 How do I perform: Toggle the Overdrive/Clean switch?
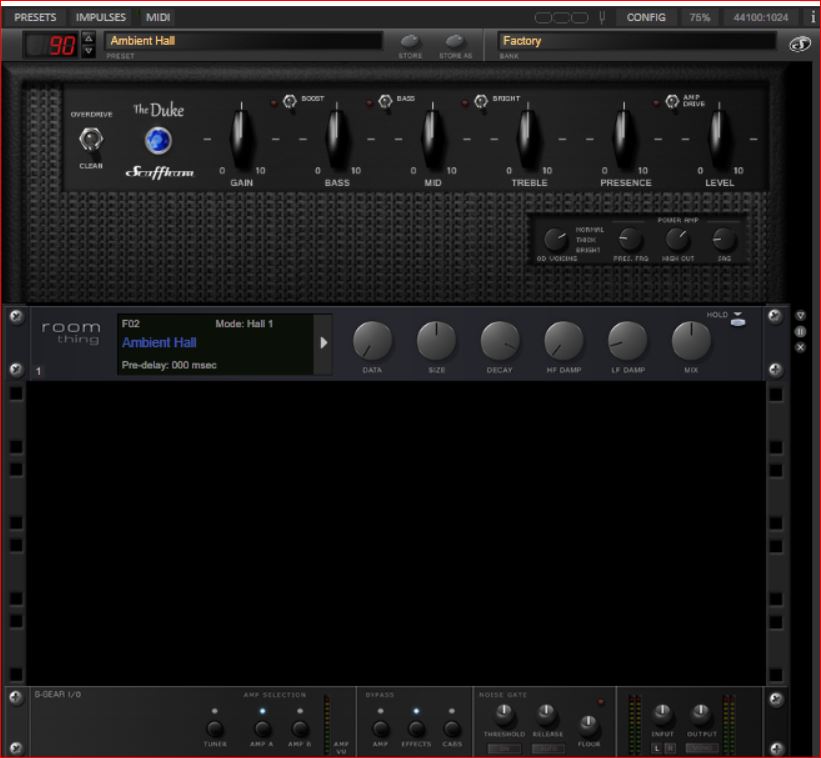[91, 140]
